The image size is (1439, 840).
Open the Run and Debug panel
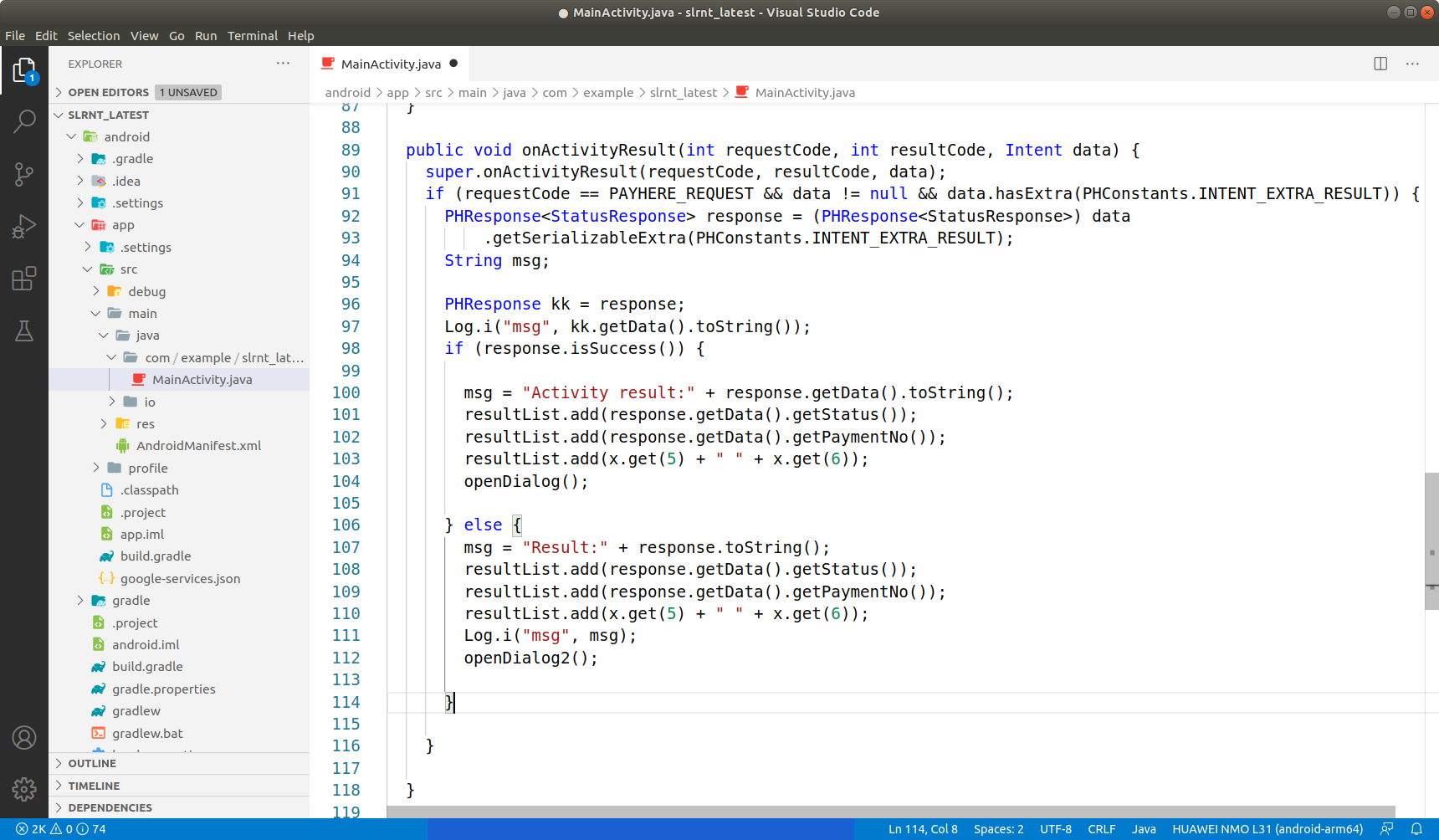point(24,226)
